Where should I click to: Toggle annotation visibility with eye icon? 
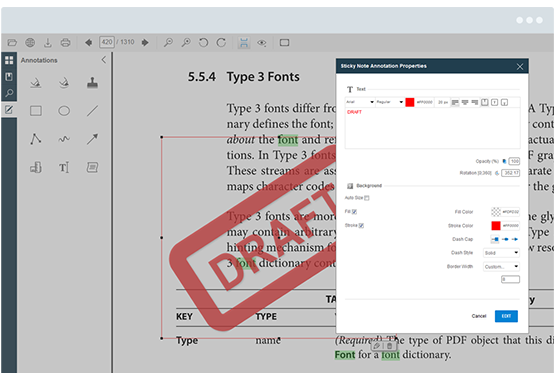[x=262, y=43]
